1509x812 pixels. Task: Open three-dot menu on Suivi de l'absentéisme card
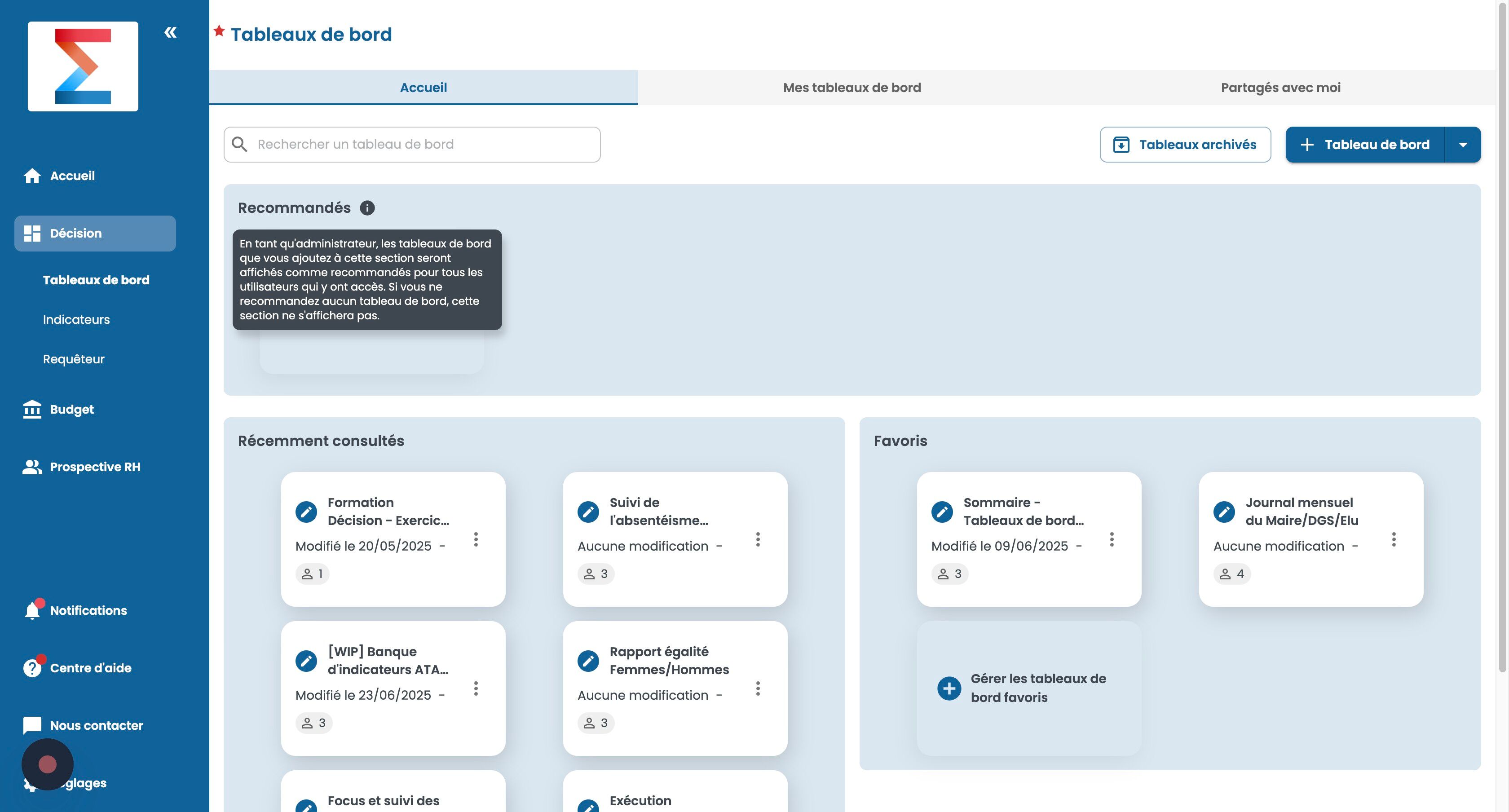(x=758, y=539)
